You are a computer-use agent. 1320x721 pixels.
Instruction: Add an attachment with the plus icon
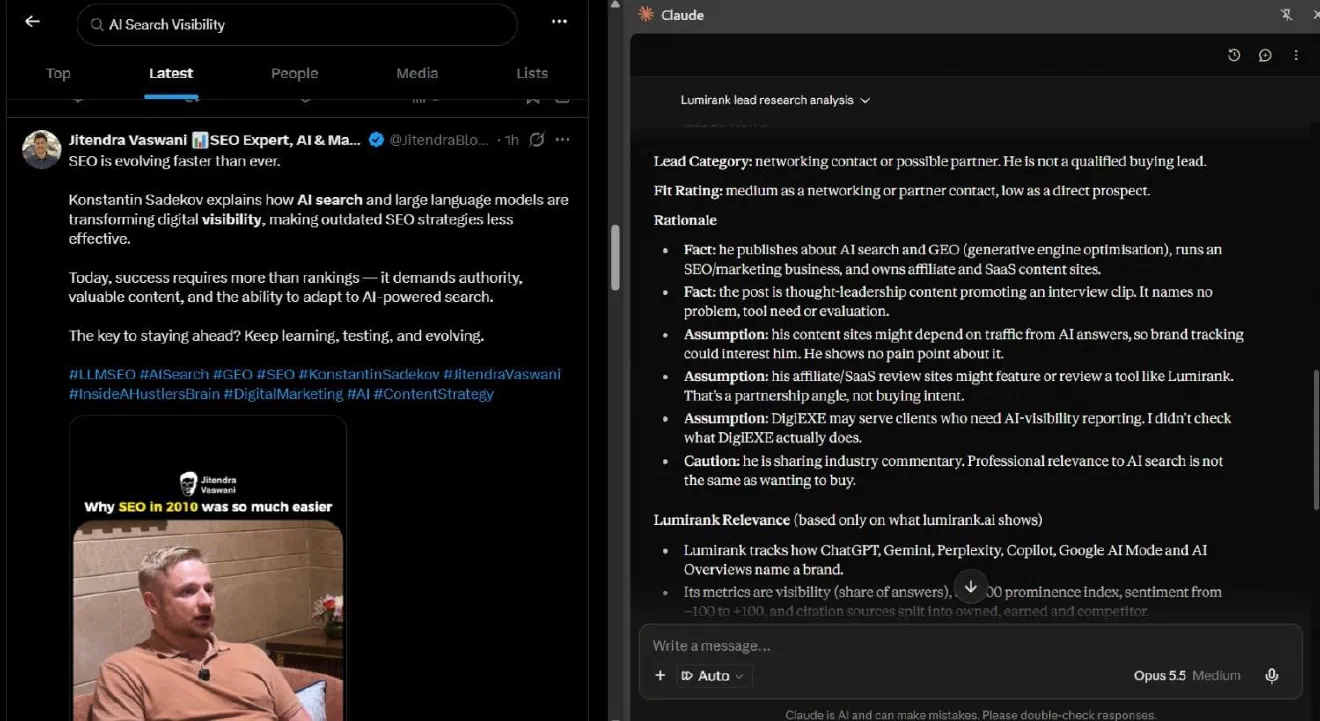click(660, 676)
